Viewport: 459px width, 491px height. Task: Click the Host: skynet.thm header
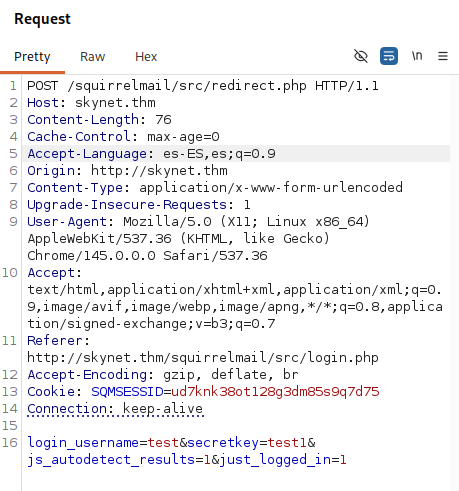point(91,103)
